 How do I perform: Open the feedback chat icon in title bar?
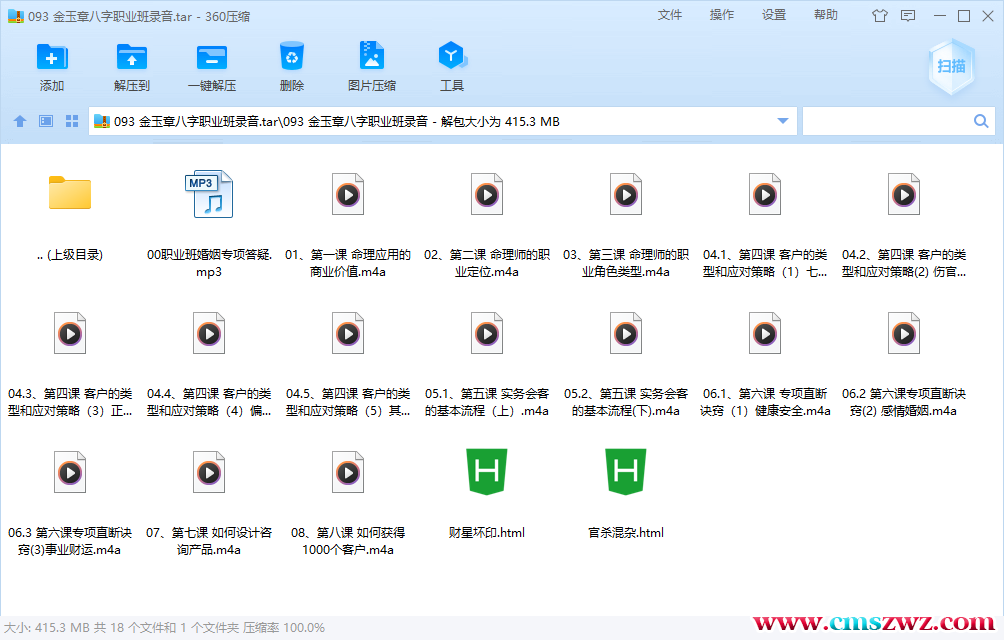(x=908, y=15)
